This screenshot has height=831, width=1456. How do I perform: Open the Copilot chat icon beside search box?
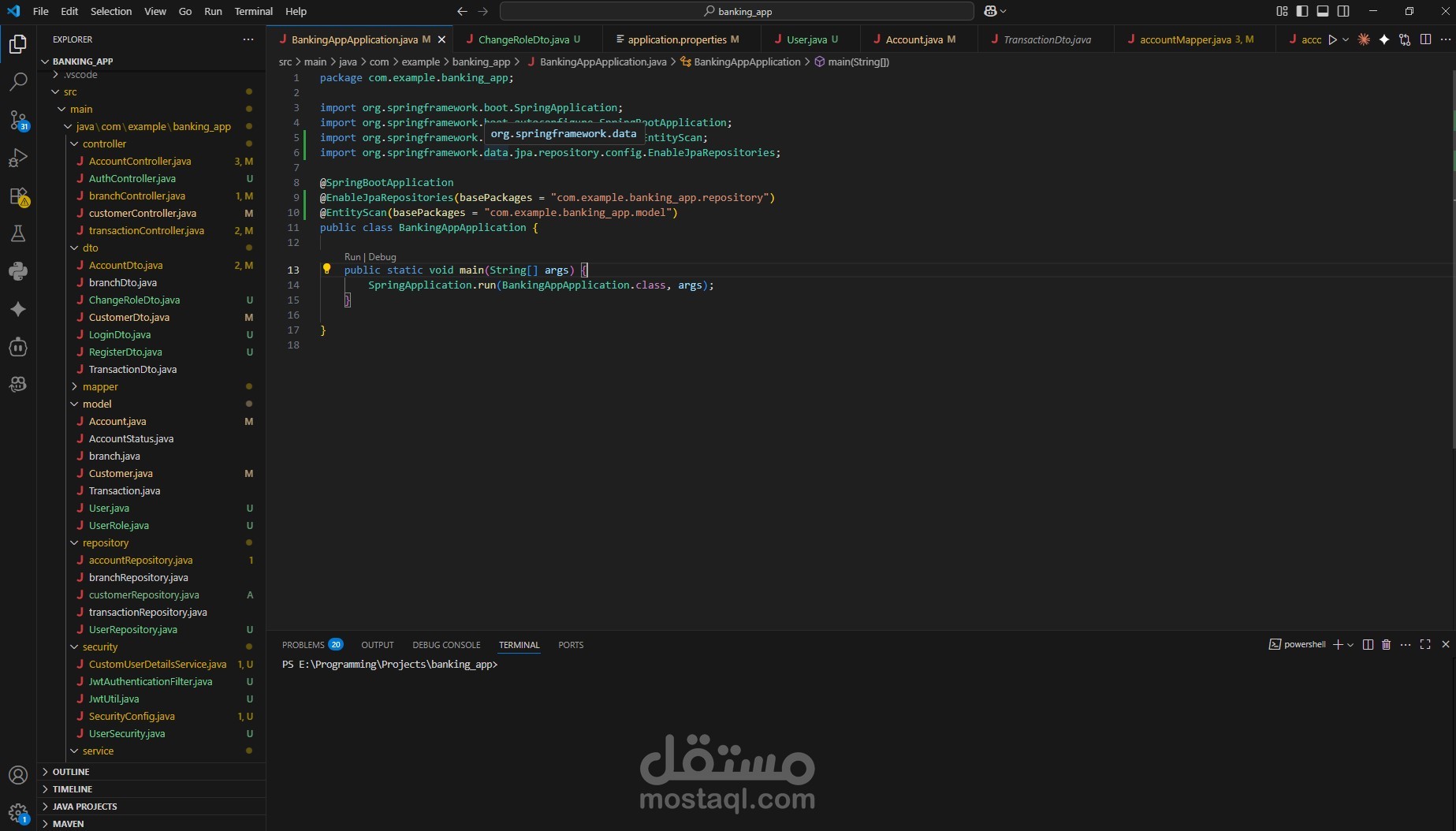click(991, 11)
